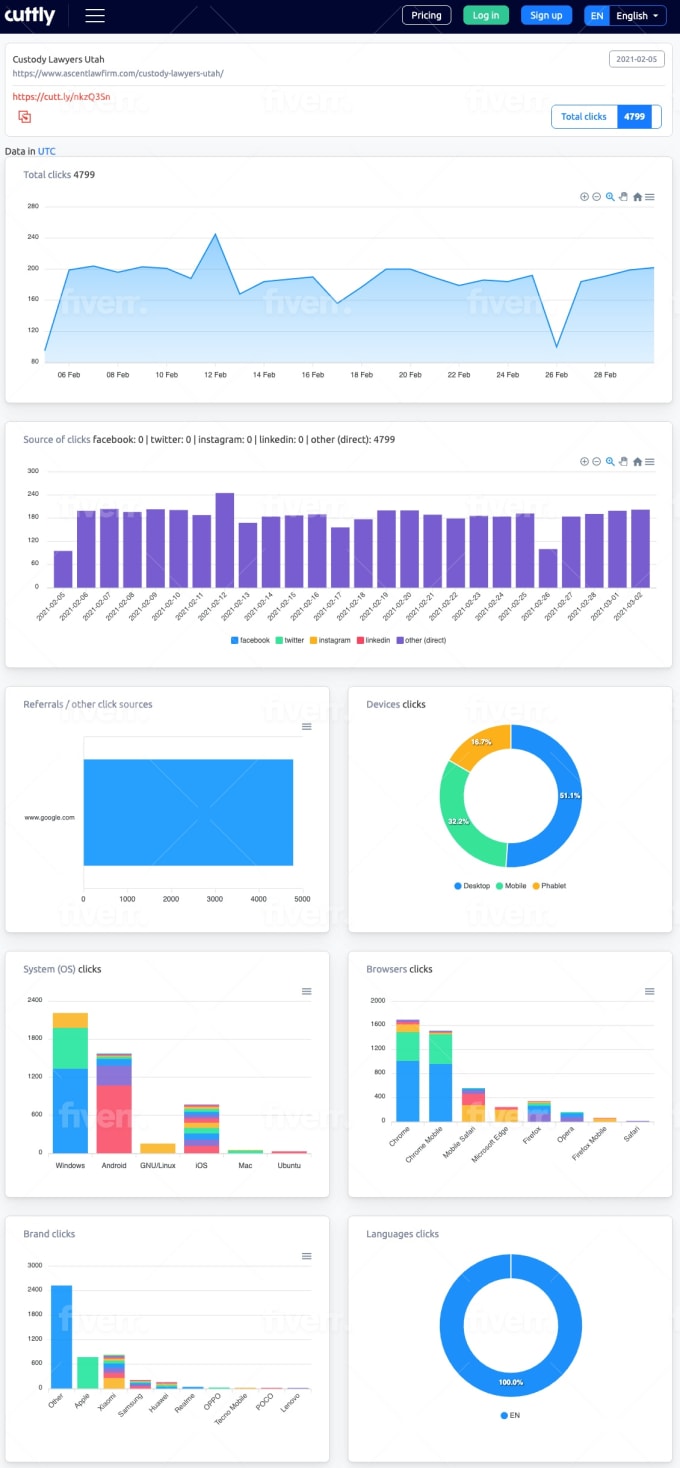Select the zoom selection tool on Source of clicks chart

(x=610, y=462)
